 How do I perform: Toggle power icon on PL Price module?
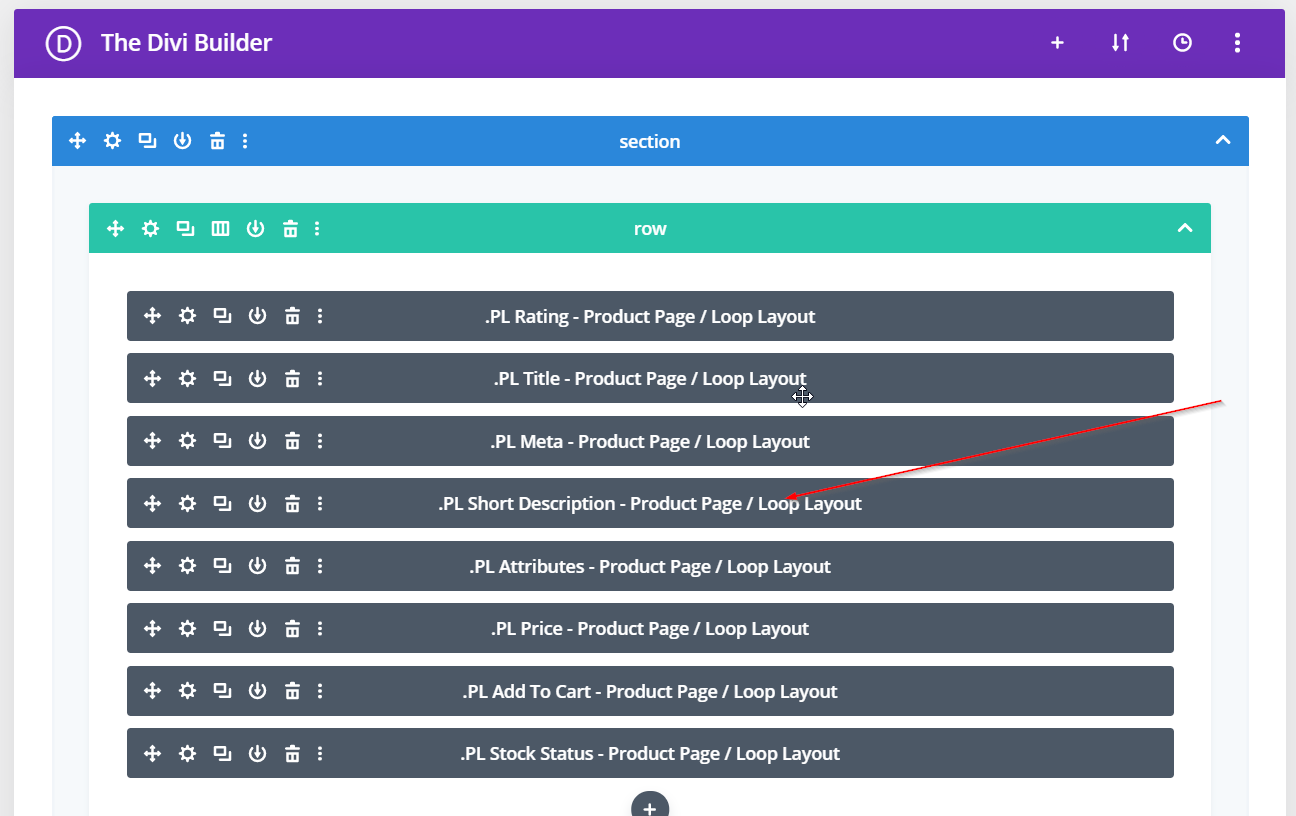257,628
